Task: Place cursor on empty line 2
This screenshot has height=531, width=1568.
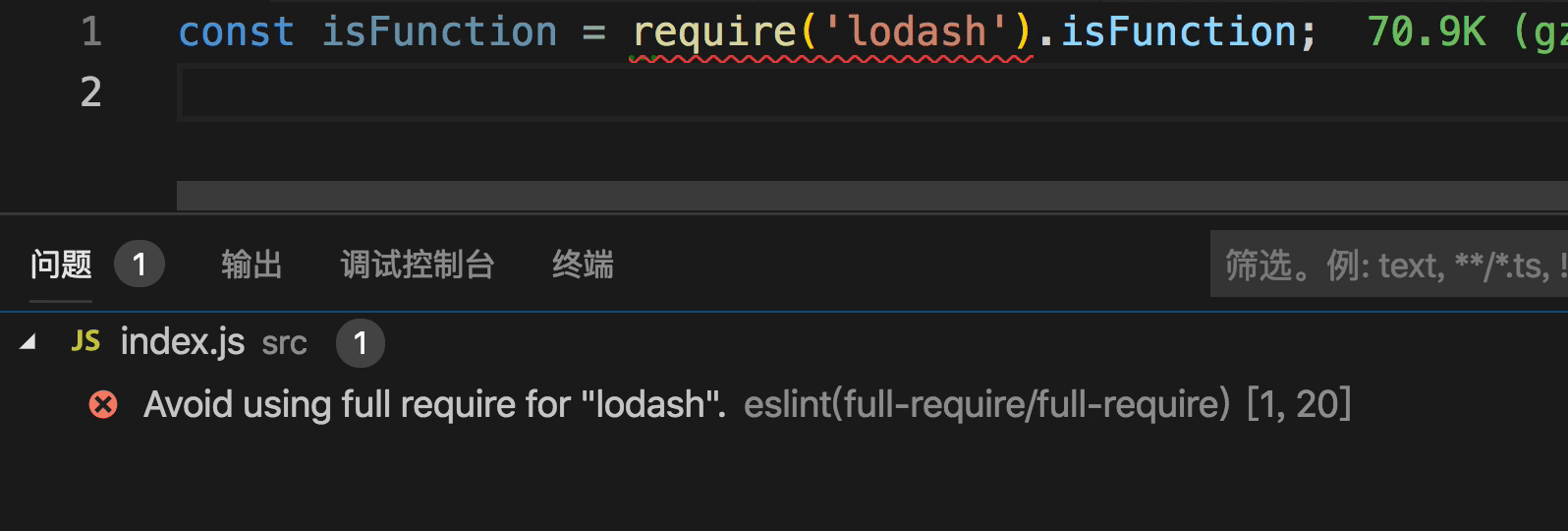Action: pyautogui.click(x=688, y=92)
